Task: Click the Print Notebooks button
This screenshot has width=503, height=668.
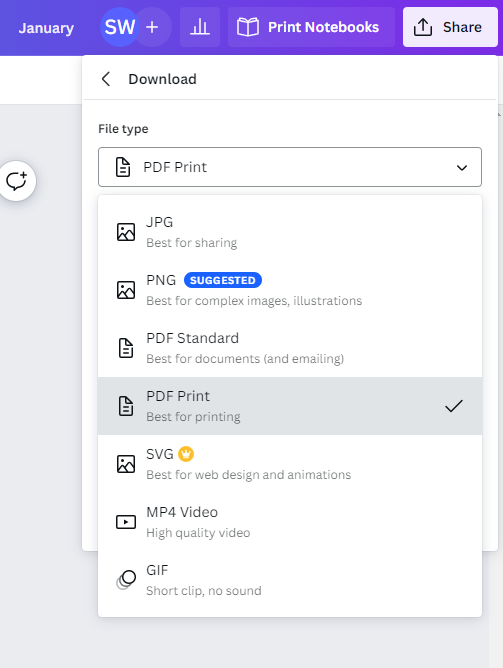Action: pos(311,27)
